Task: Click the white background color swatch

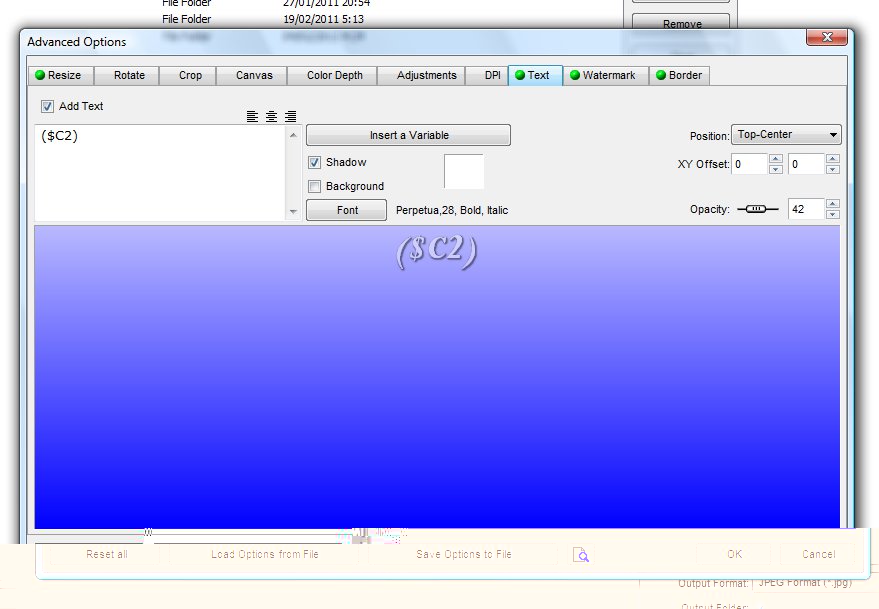Action: [x=463, y=171]
